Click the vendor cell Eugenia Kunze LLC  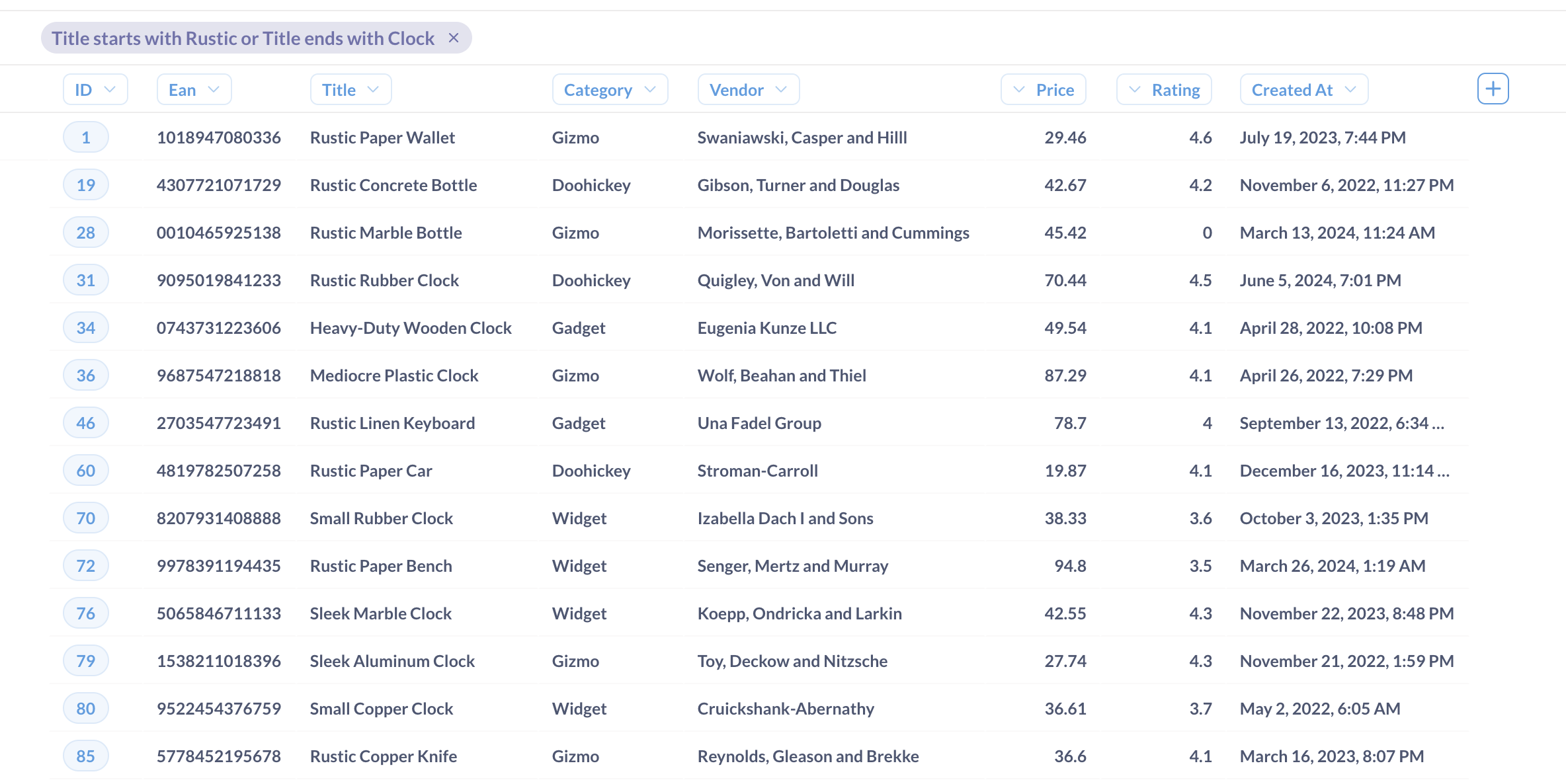(x=766, y=327)
